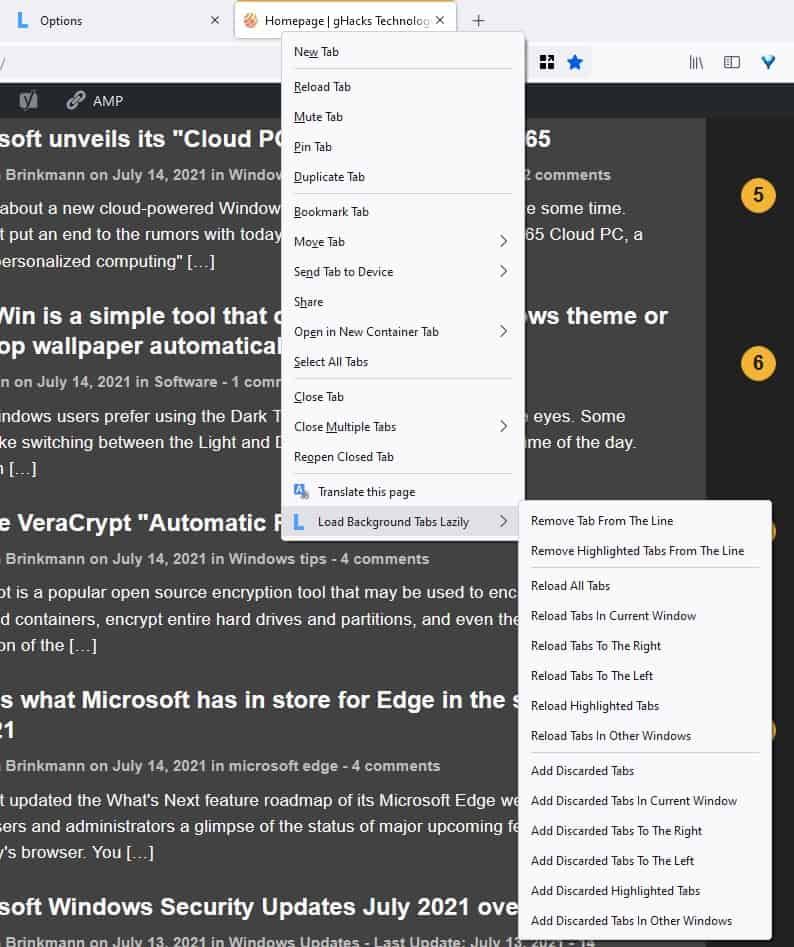Open the Library icon in toolbar
Screen dimensions: 794x947
point(696,62)
